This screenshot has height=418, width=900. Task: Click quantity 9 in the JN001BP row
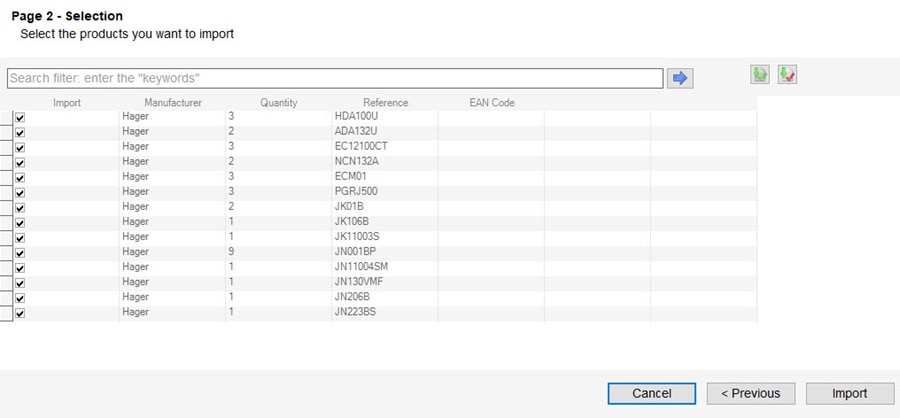pos(278,251)
